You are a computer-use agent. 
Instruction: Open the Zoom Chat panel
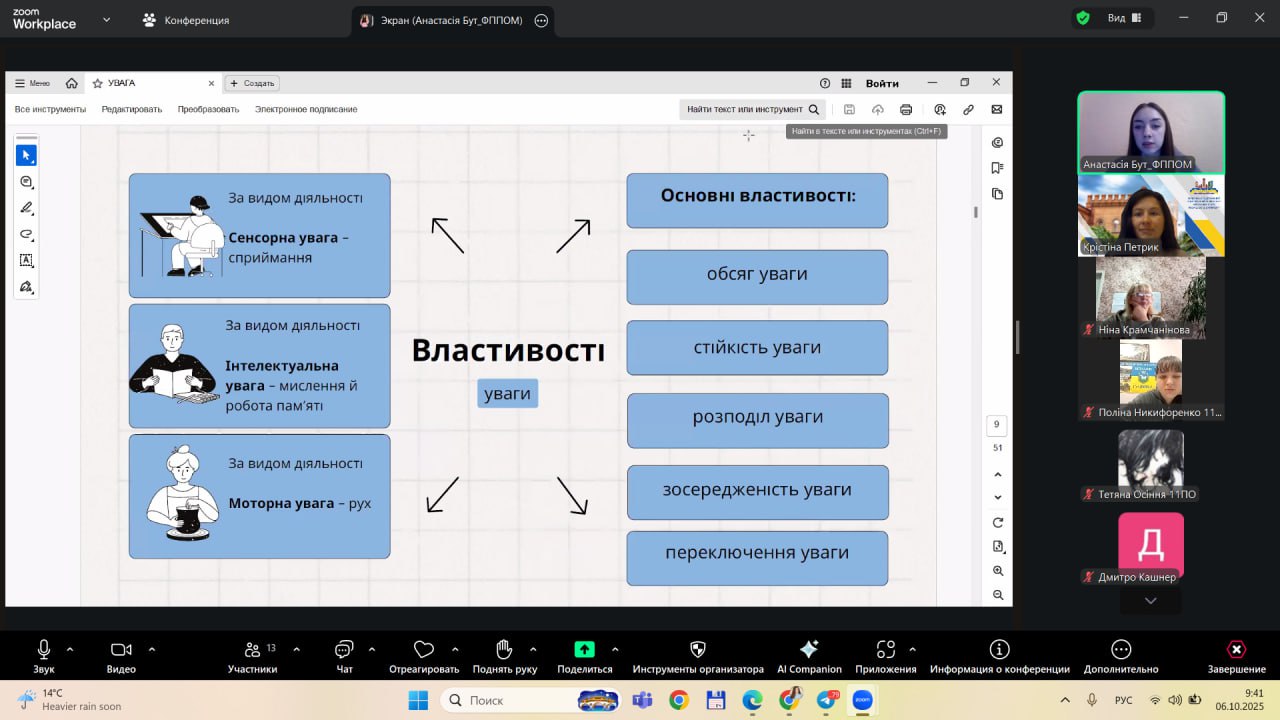344,650
